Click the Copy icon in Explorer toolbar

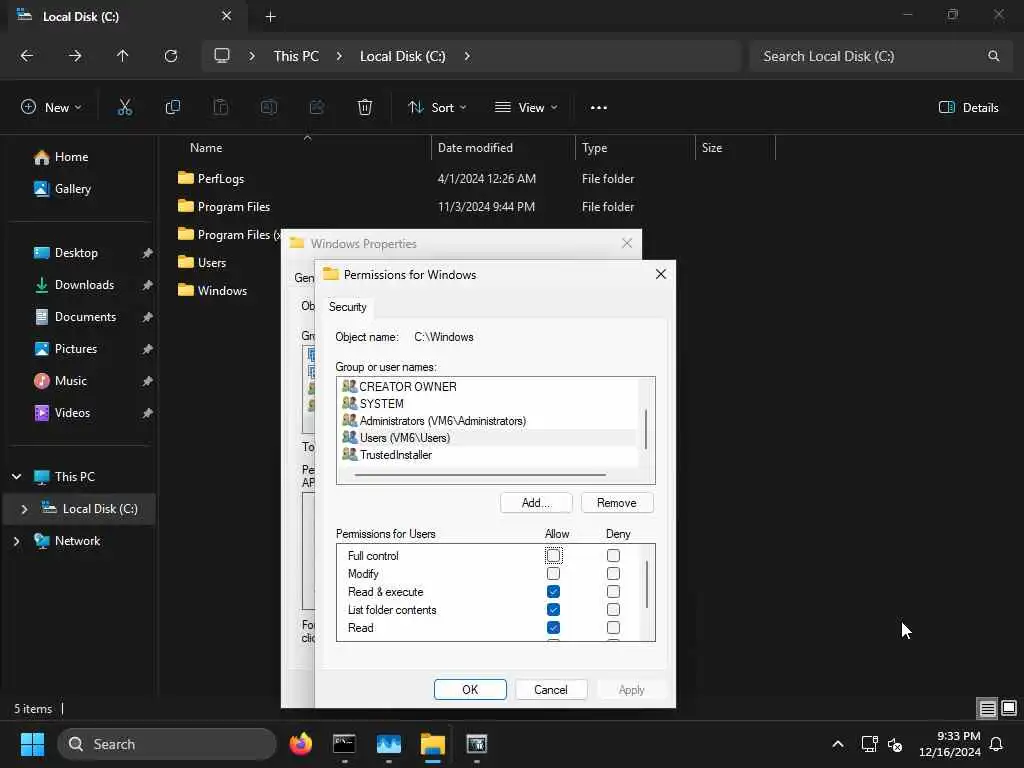[172, 107]
